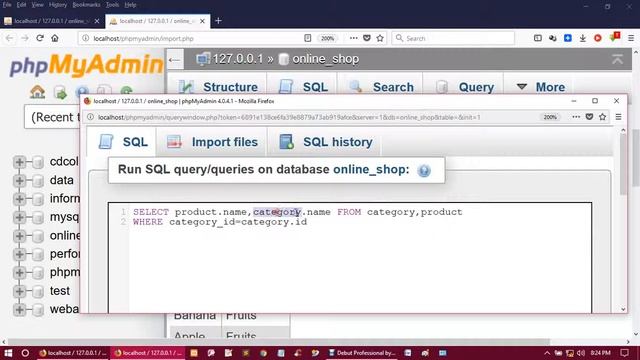Click the Banana result cell
The height and width of the screenshot is (360, 640).
pyautogui.click(x=194, y=316)
